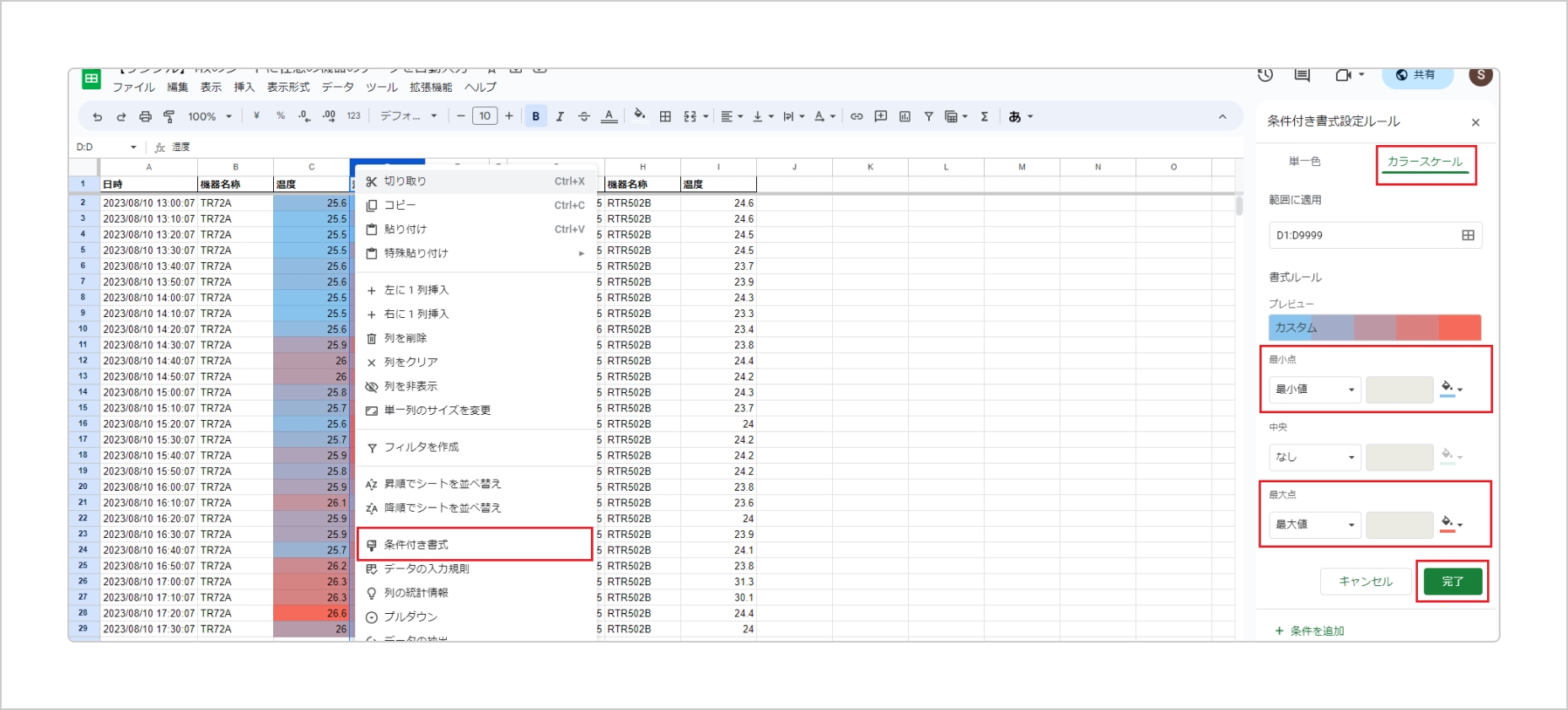Screen dimensions: 1568x710
Task: Click the 完了 done button
Action: click(x=1453, y=581)
